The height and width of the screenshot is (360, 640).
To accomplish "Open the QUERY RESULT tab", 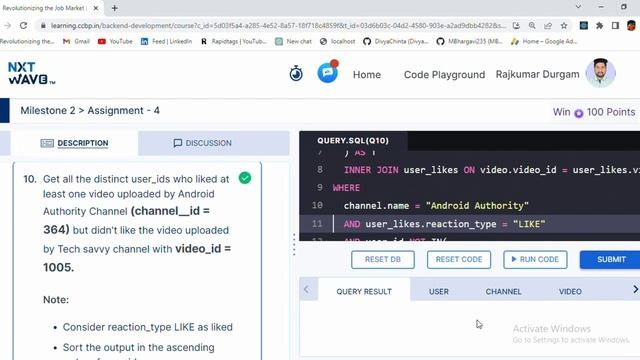I will click(364, 291).
